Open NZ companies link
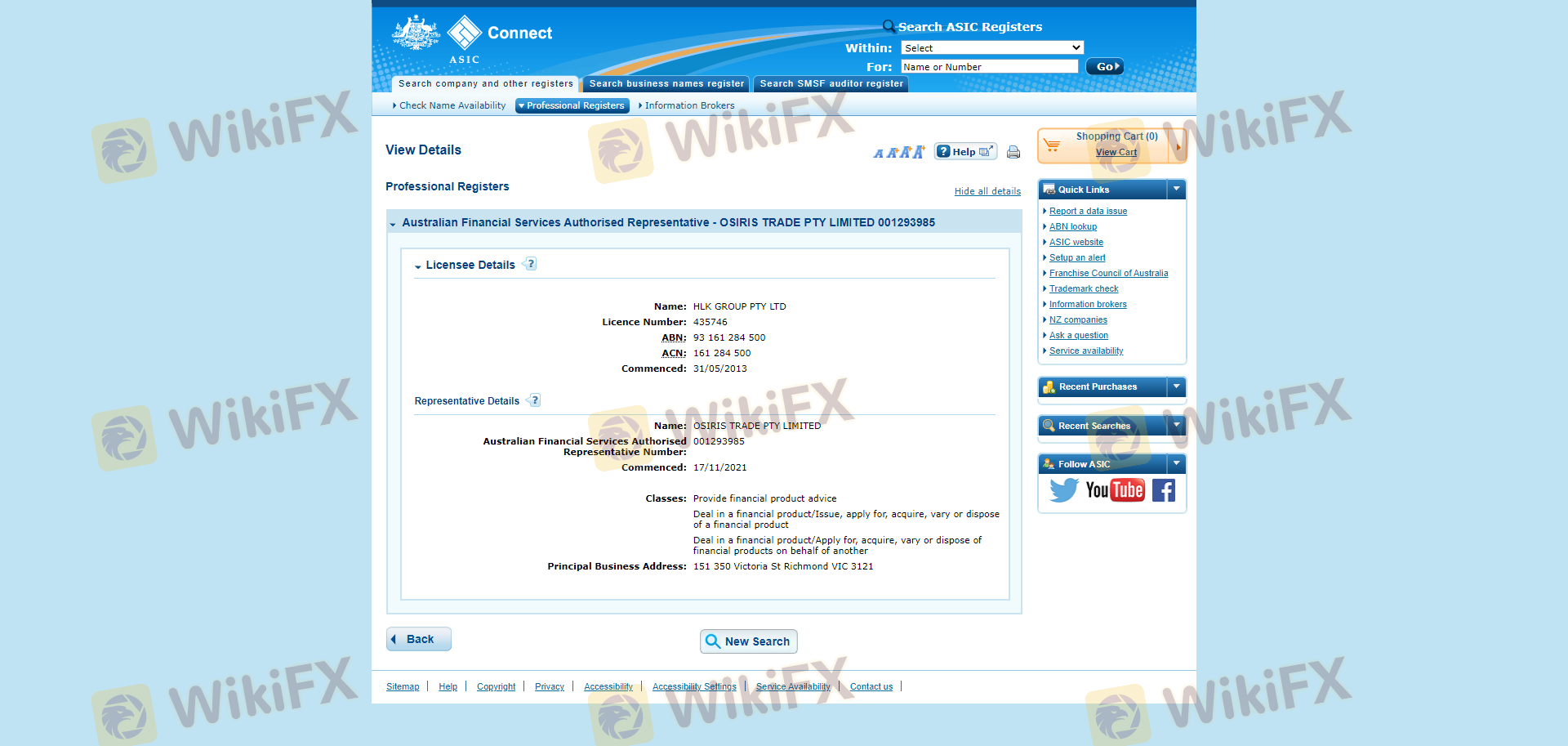This screenshot has height=746, width=1568. pos(1078,319)
